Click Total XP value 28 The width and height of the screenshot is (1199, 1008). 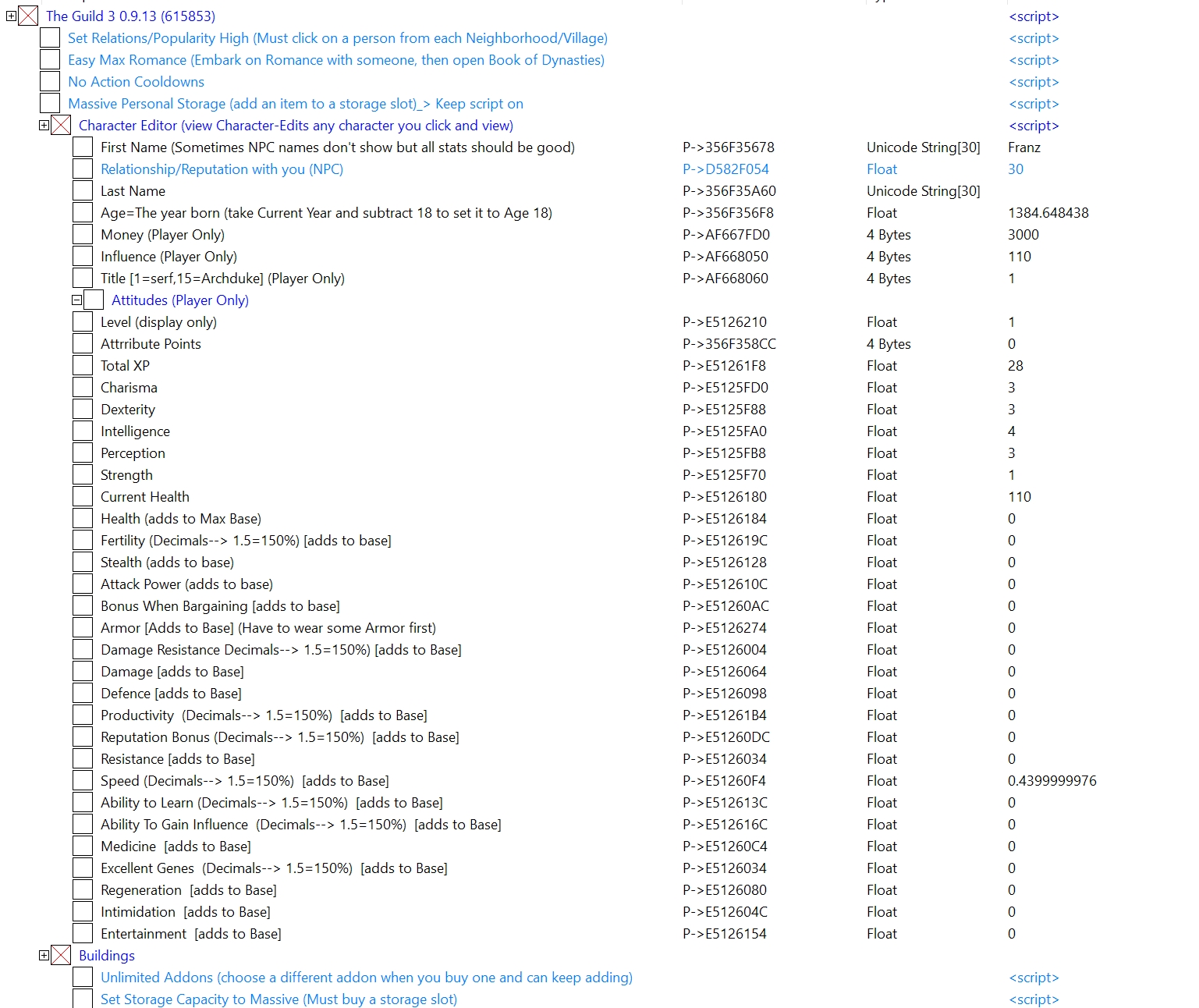1016,365
